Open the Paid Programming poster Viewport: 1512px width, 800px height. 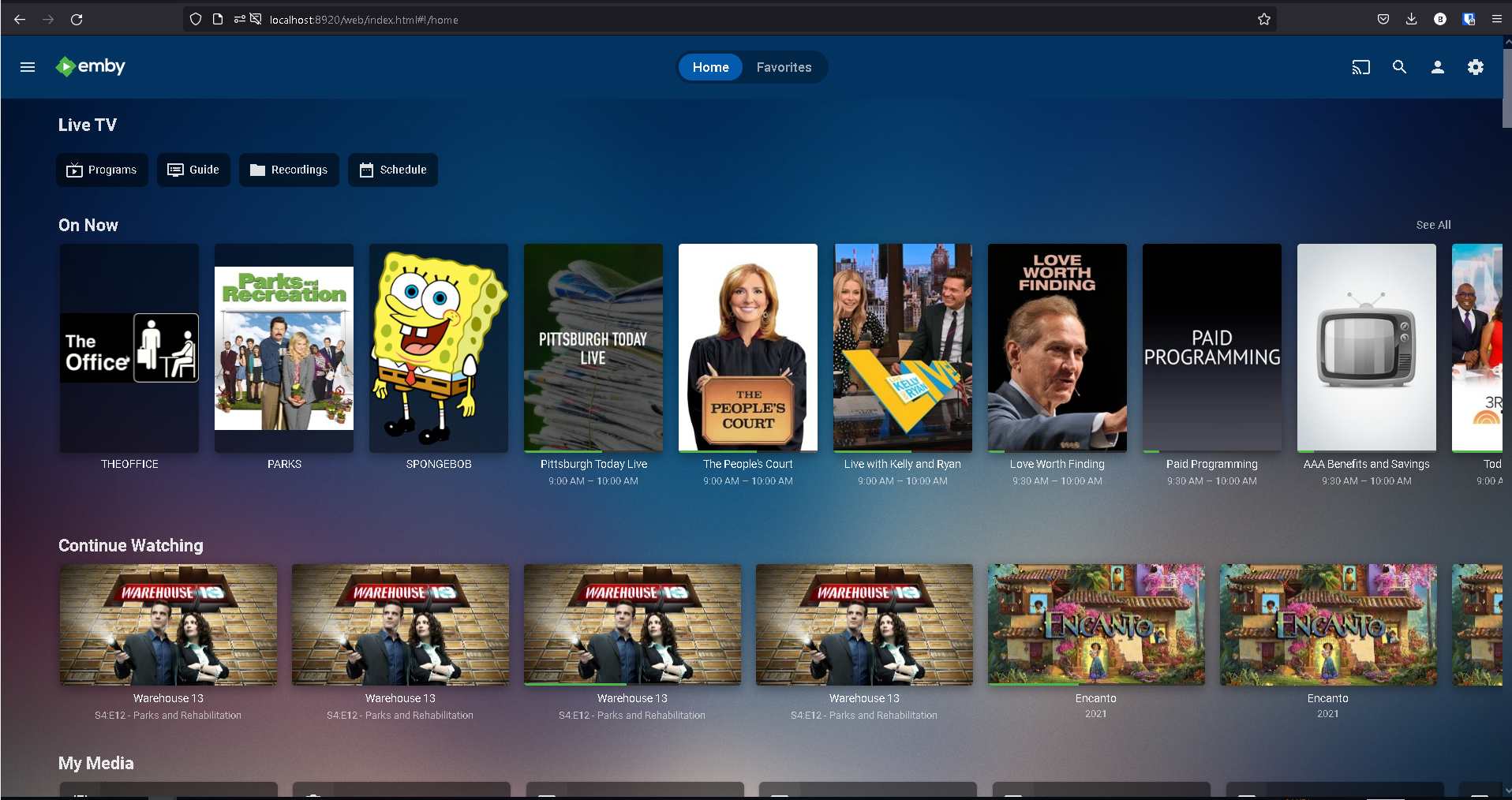1212,348
